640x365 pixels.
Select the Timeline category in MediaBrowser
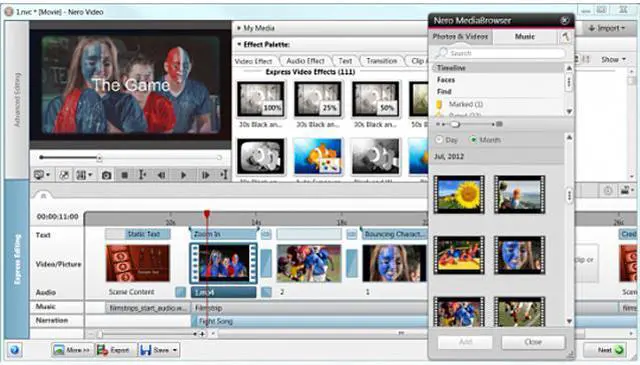tap(498, 68)
